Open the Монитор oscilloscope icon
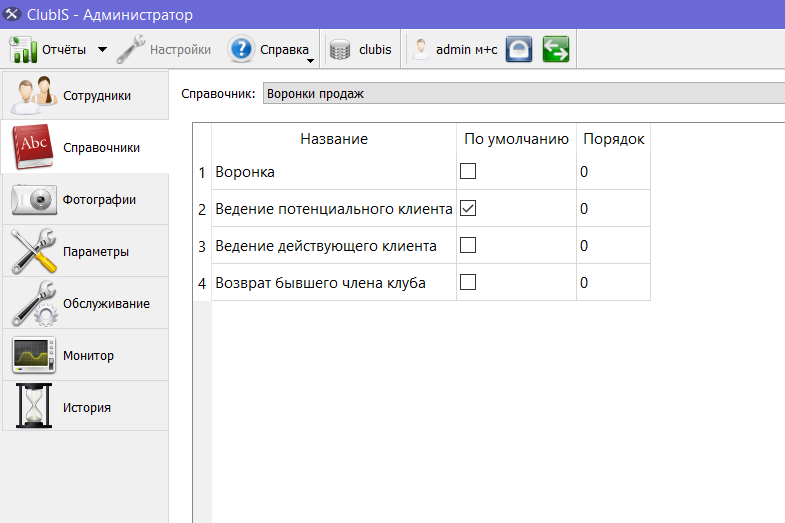This screenshot has width=785, height=523. point(34,355)
